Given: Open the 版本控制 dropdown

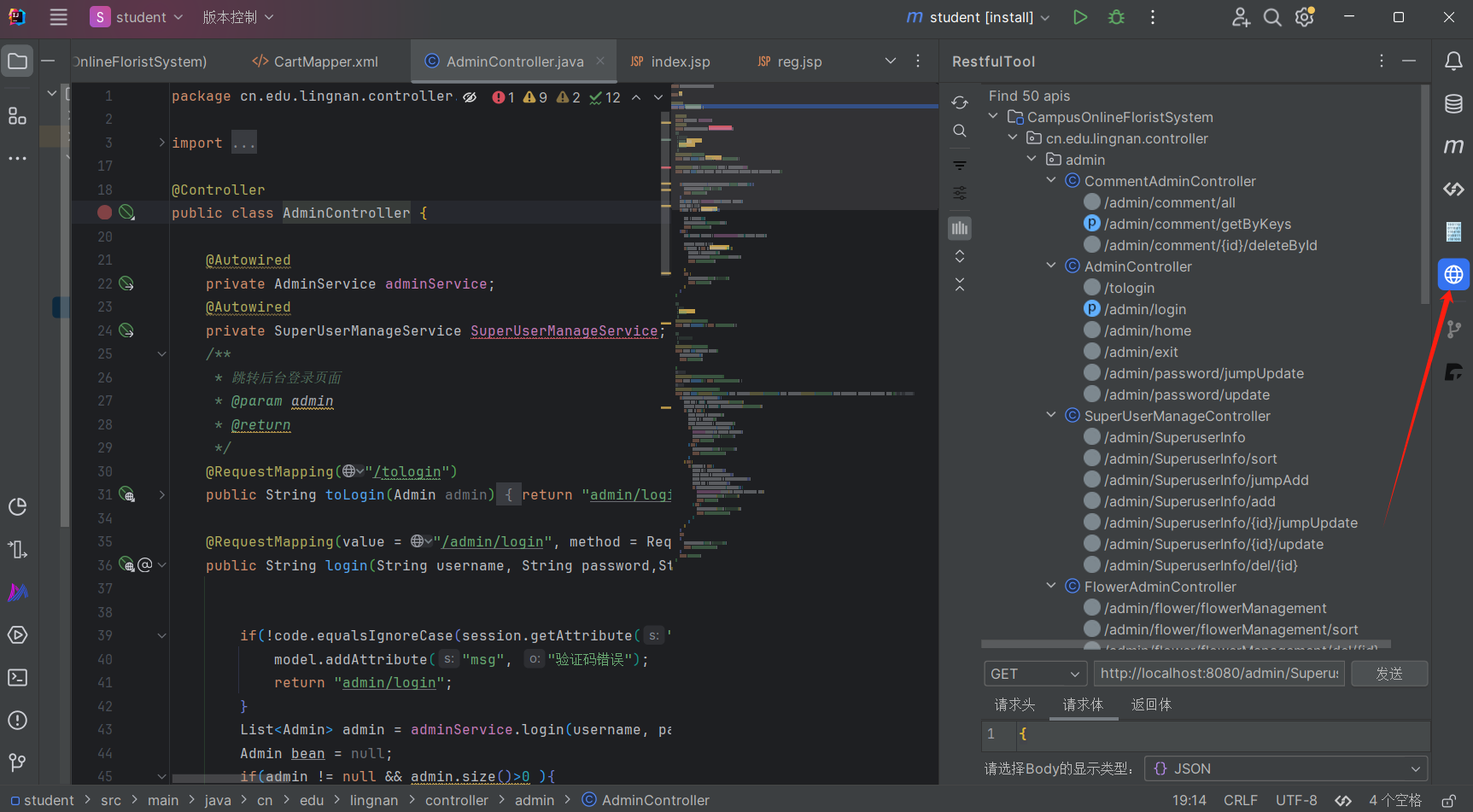Looking at the screenshot, I should point(237,17).
